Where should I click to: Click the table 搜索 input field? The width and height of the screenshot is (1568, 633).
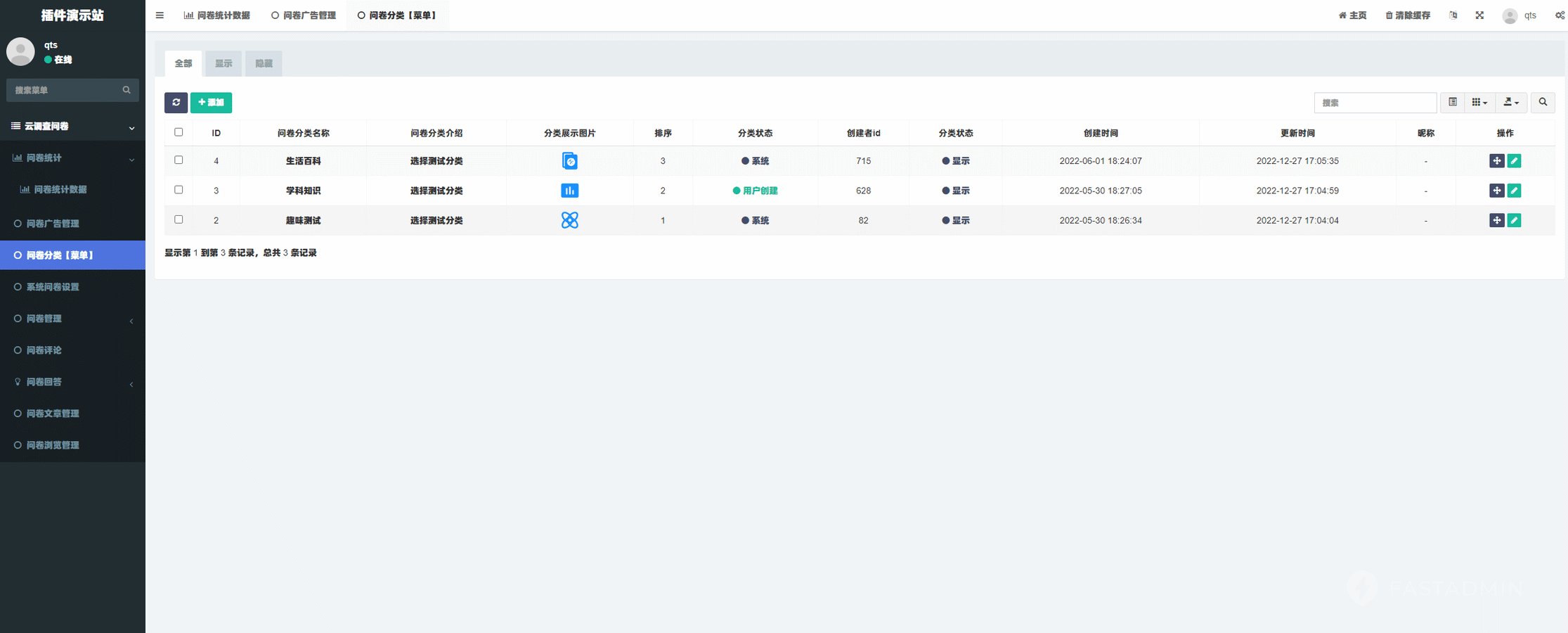tap(1375, 103)
